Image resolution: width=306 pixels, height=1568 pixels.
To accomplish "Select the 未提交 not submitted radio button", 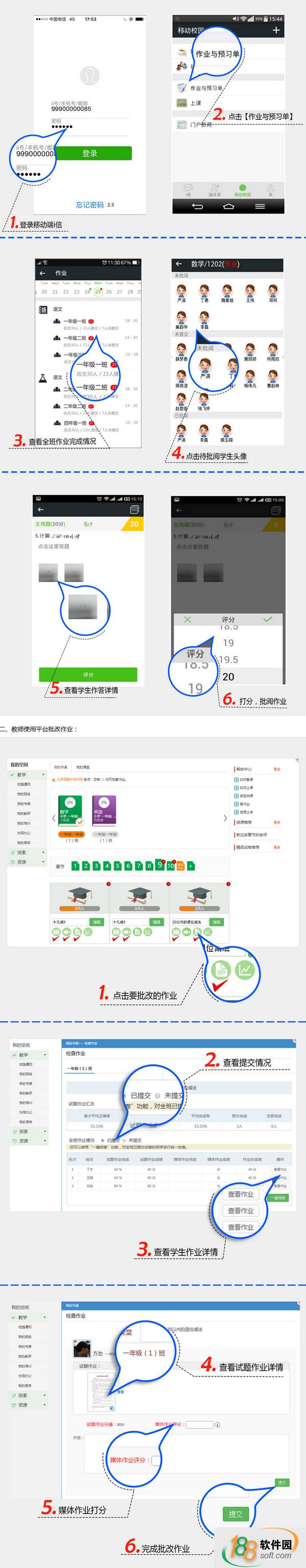I will click(124, 1140).
